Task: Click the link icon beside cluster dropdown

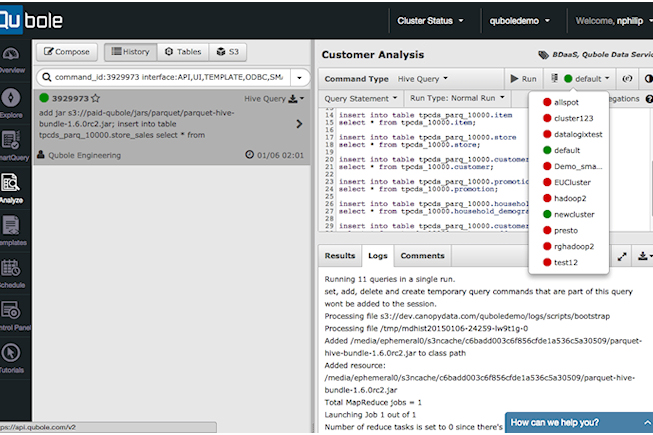Action: pos(628,78)
